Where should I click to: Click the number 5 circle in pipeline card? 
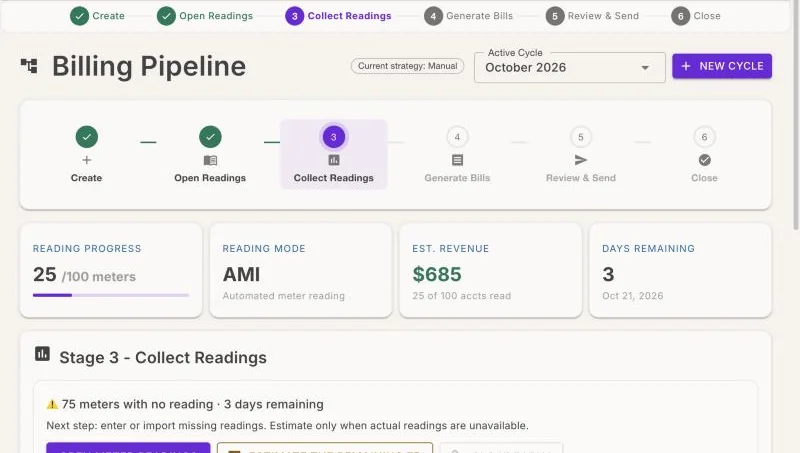point(581,137)
